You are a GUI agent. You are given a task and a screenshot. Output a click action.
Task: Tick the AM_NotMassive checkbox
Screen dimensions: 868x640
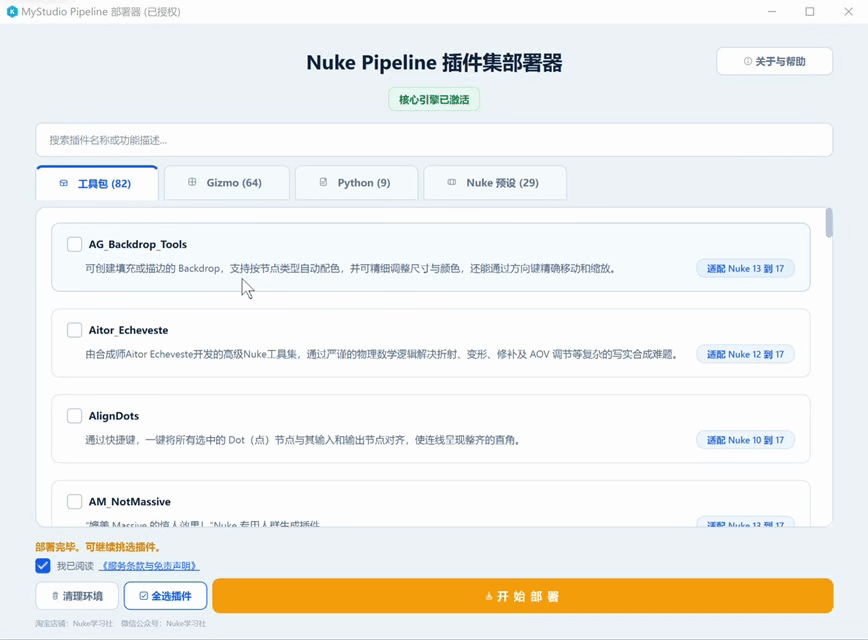74,502
